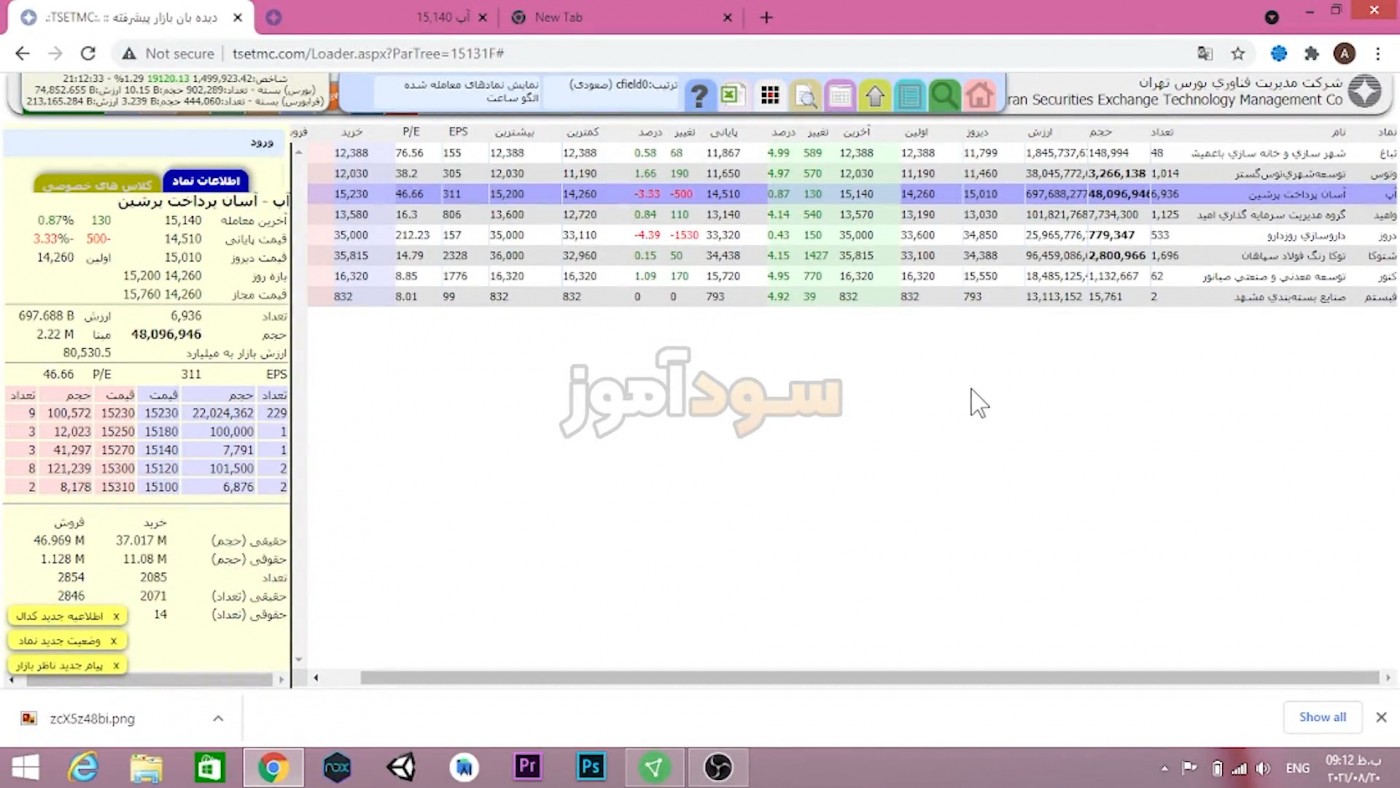Reload the page

[x=88, y=54]
